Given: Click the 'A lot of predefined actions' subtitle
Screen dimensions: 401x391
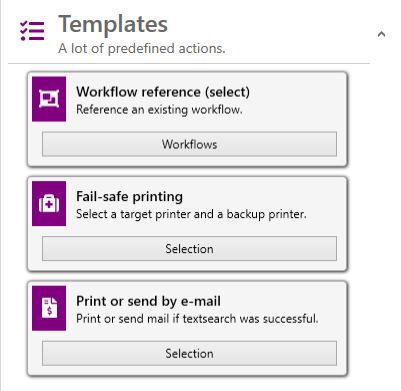Looking at the screenshot, I should click(x=142, y=49).
